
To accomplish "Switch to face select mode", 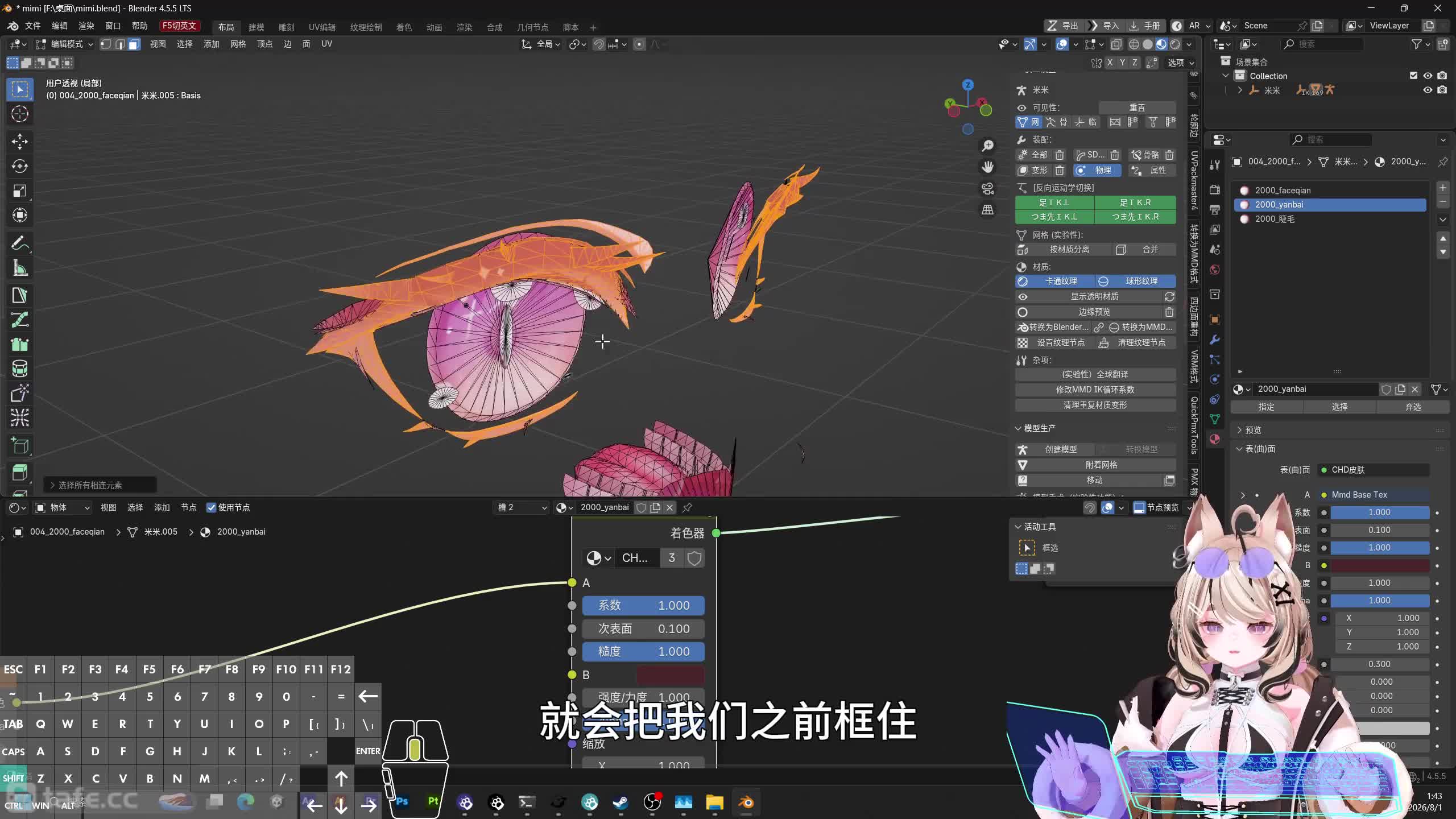I will pos(134,44).
